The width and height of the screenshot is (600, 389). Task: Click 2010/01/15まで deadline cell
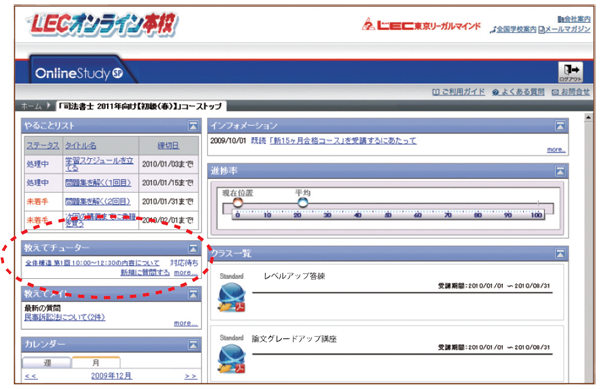[168, 183]
